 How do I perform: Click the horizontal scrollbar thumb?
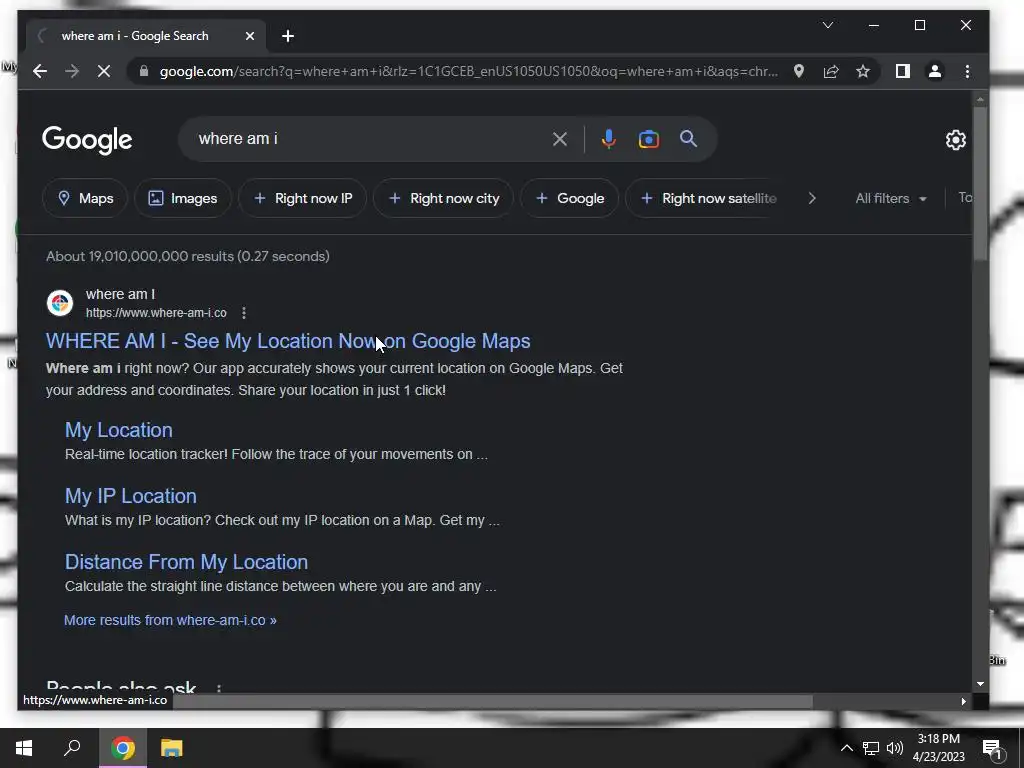click(x=492, y=701)
